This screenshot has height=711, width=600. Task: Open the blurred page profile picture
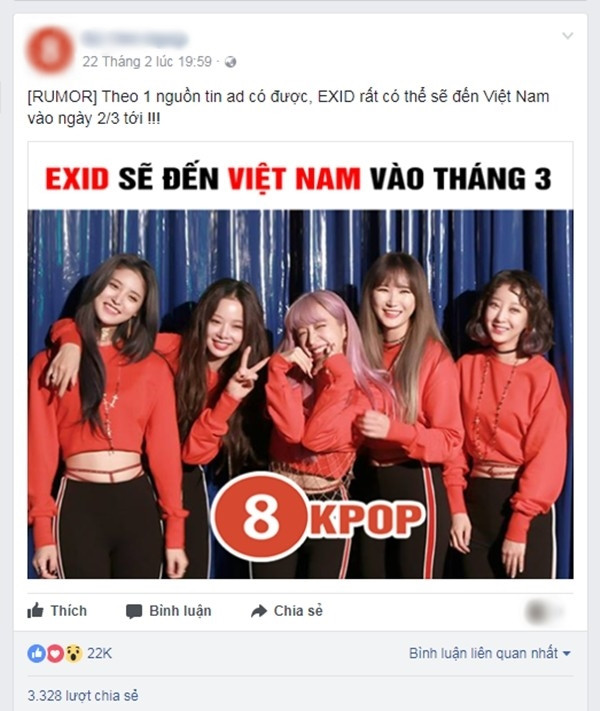click(49, 50)
